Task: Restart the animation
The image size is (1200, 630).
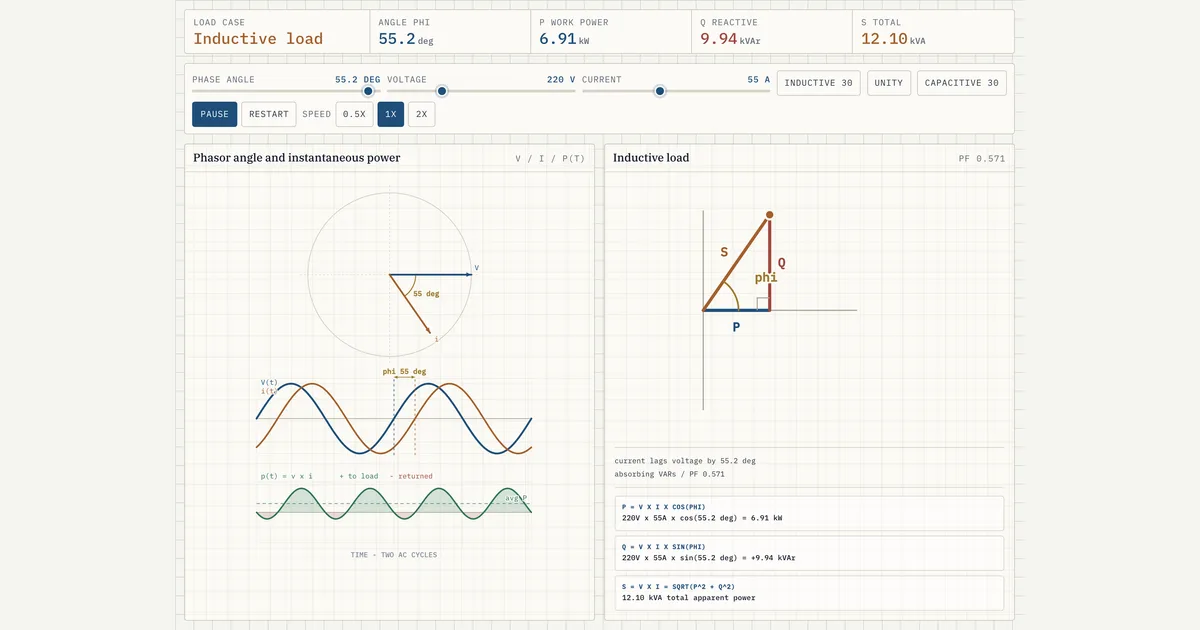Action: click(x=269, y=114)
